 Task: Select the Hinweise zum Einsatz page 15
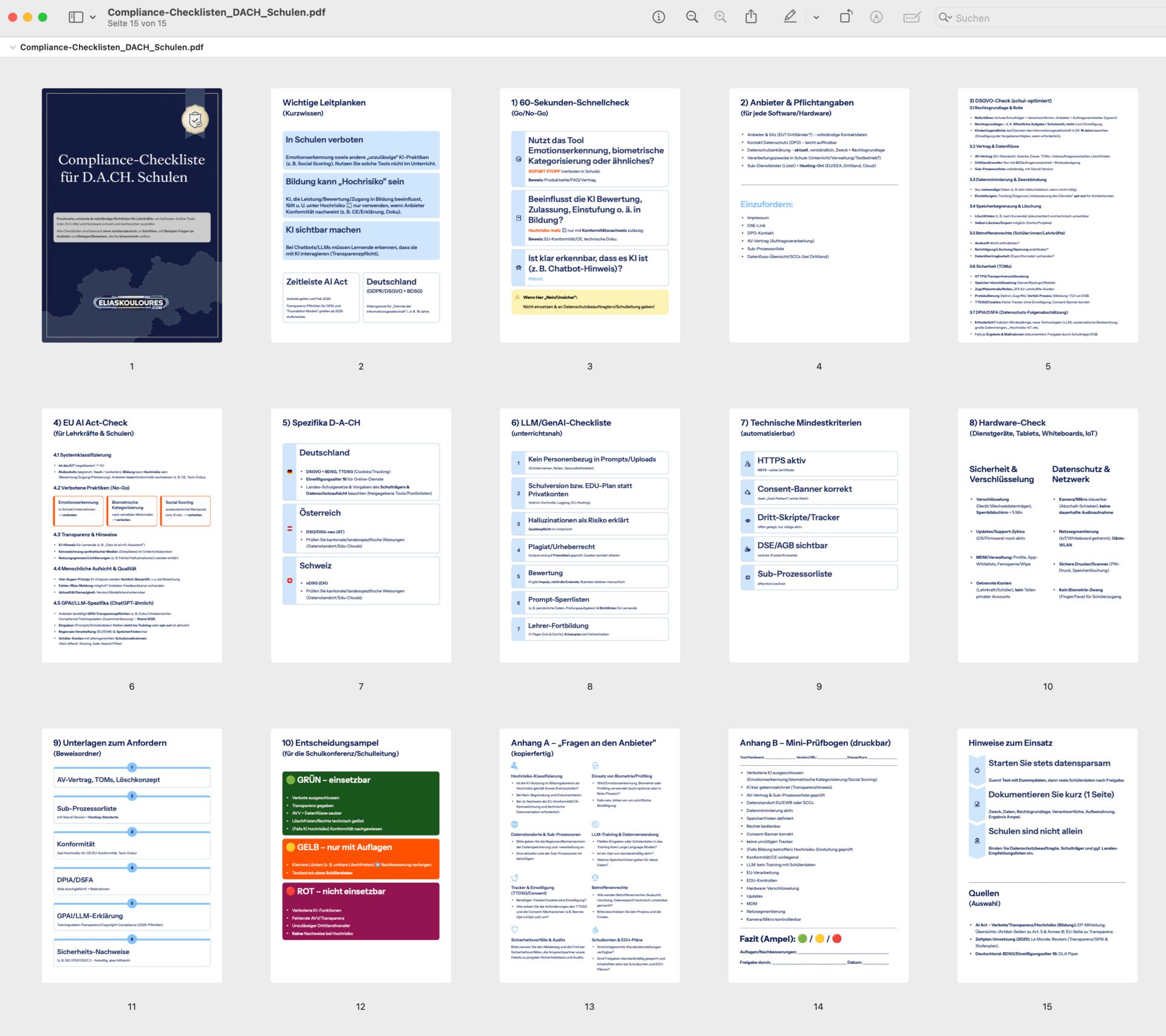tap(1047, 855)
